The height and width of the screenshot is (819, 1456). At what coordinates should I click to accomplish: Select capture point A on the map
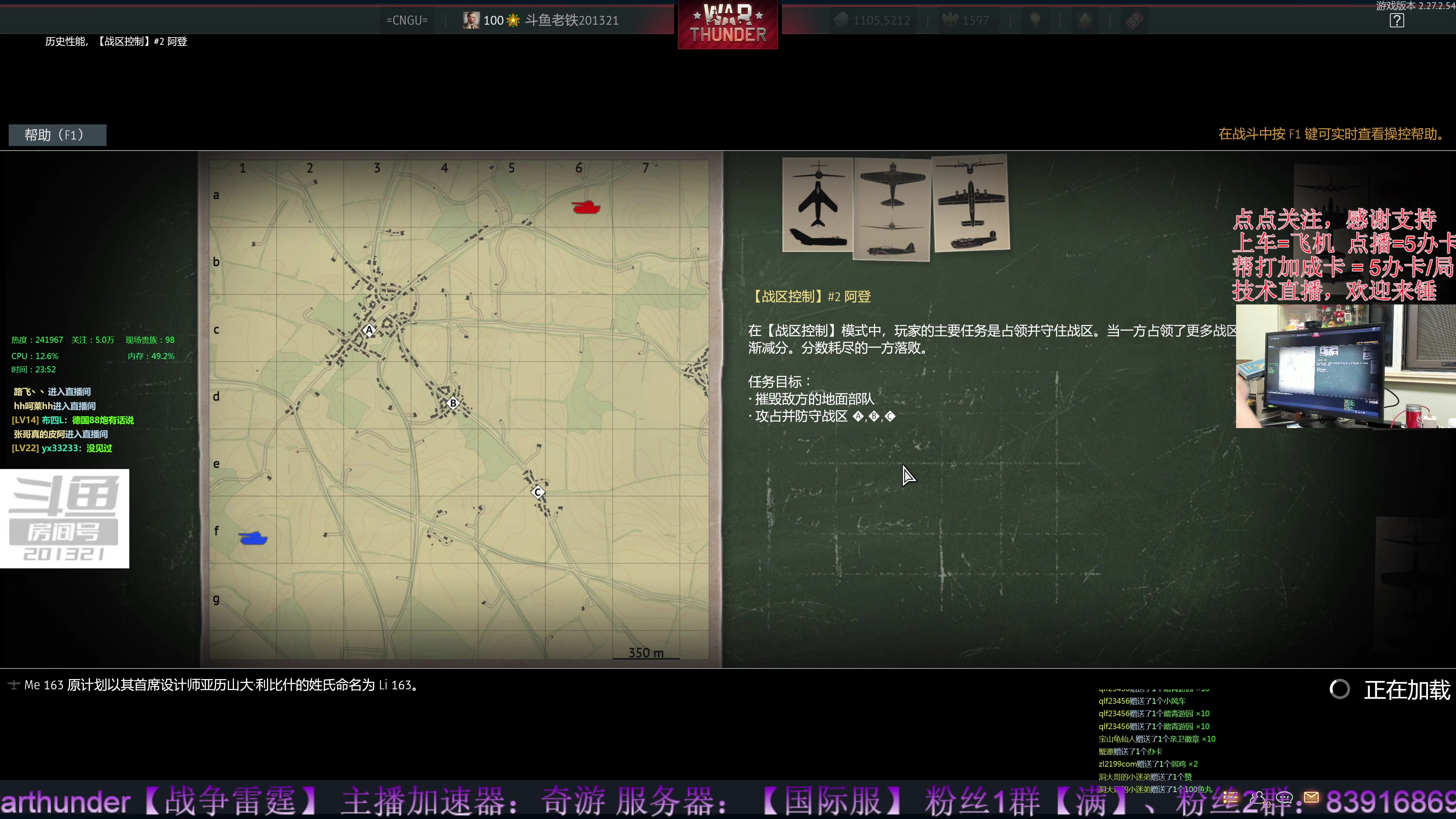coord(369,331)
